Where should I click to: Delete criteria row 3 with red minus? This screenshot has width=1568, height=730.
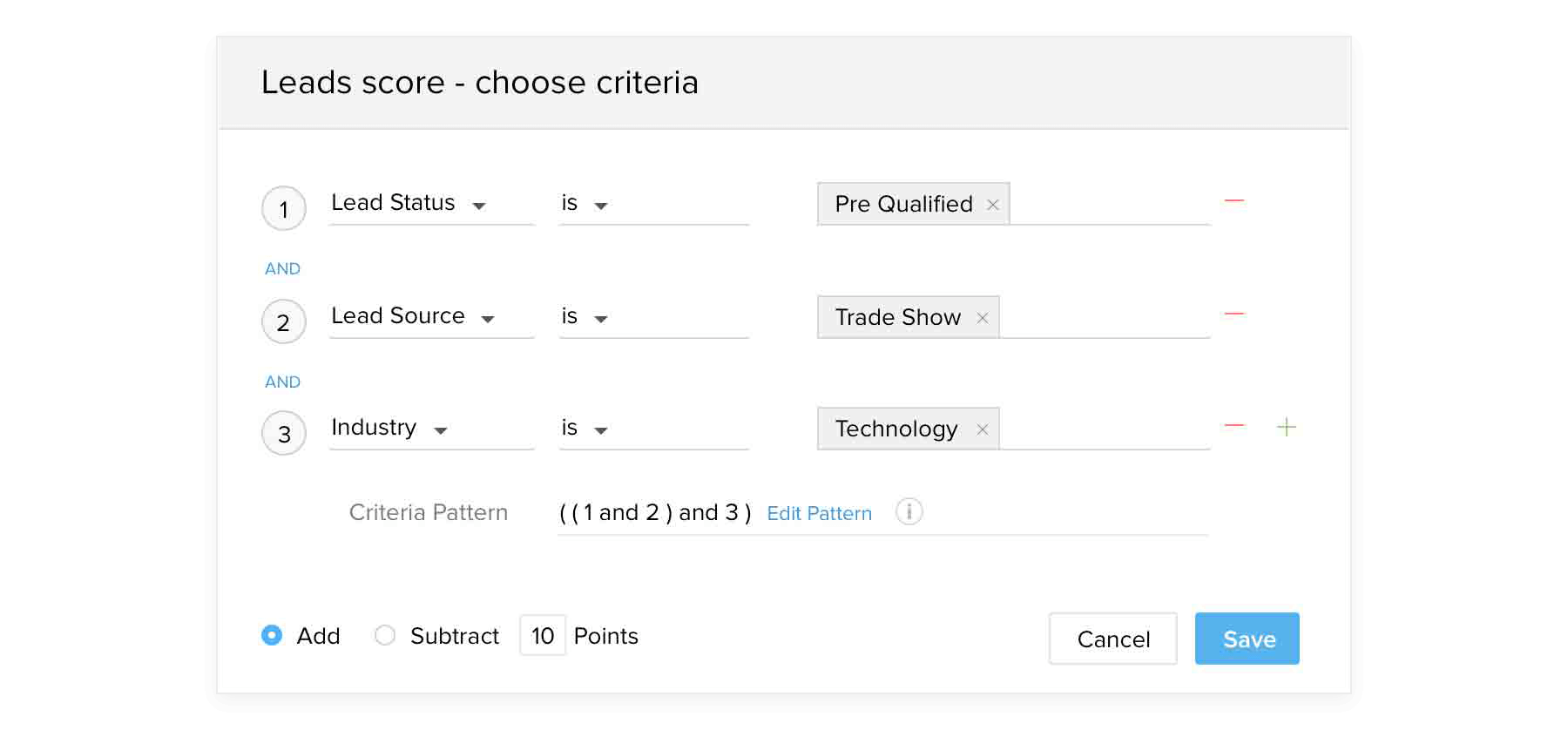click(1233, 426)
